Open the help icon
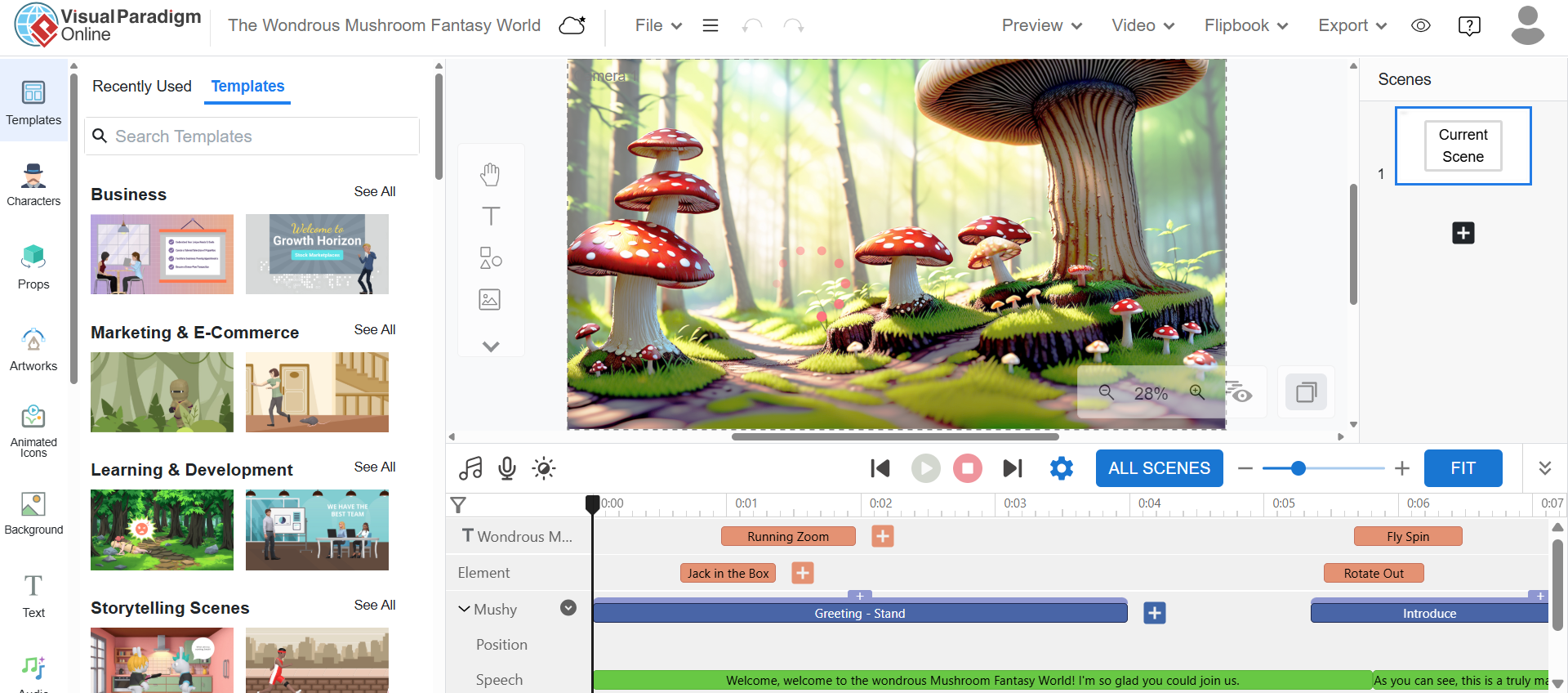The width and height of the screenshot is (1568, 693). [x=1469, y=25]
